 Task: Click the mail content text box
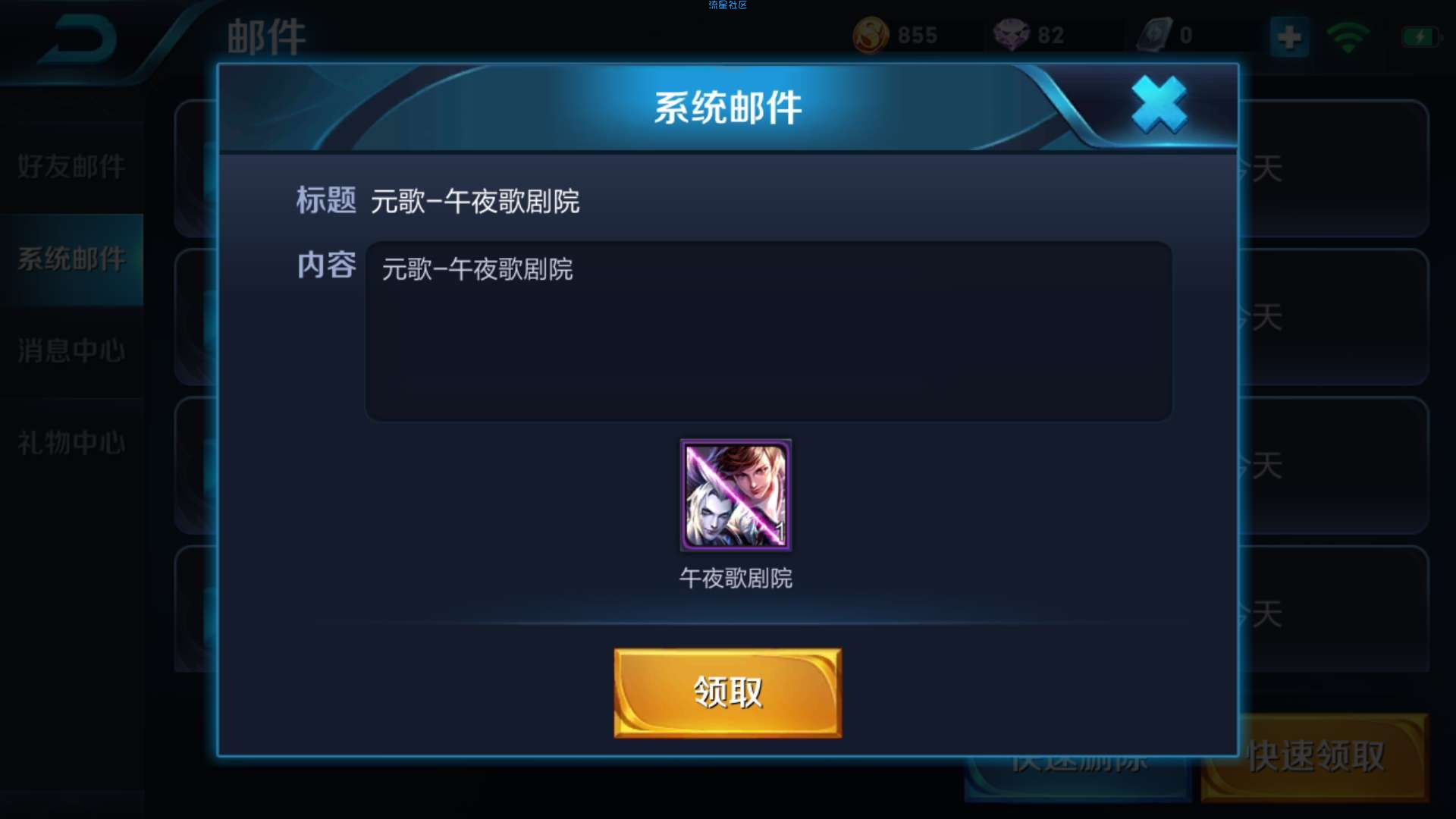click(x=768, y=331)
